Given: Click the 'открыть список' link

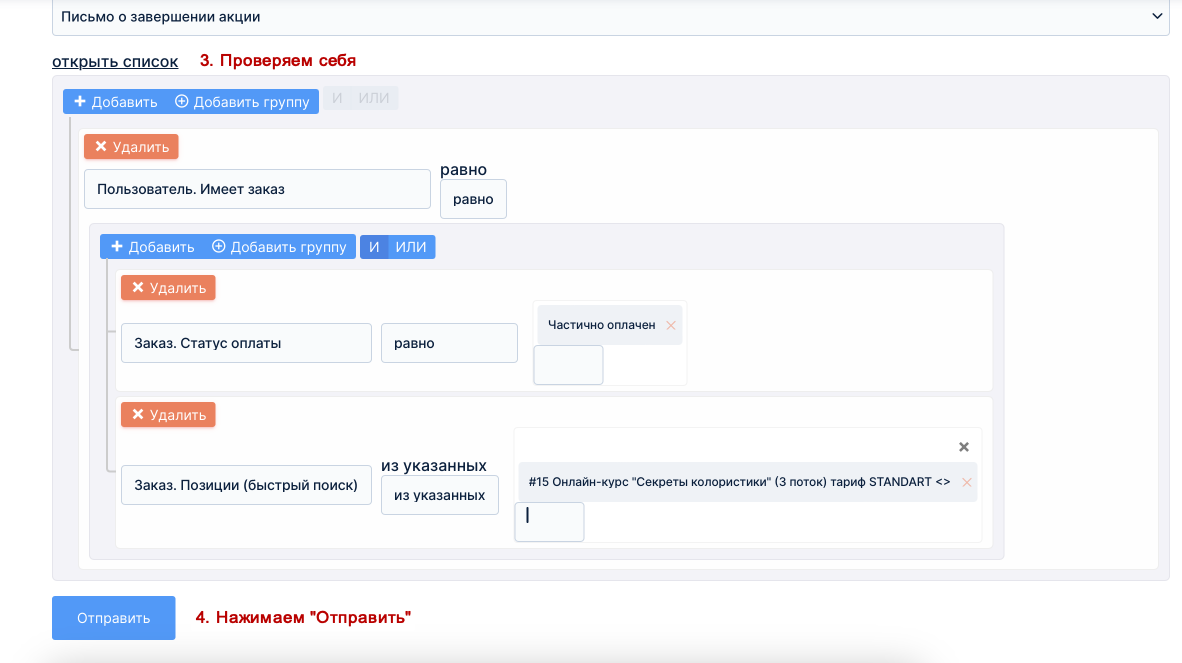Looking at the screenshot, I should pos(115,61).
